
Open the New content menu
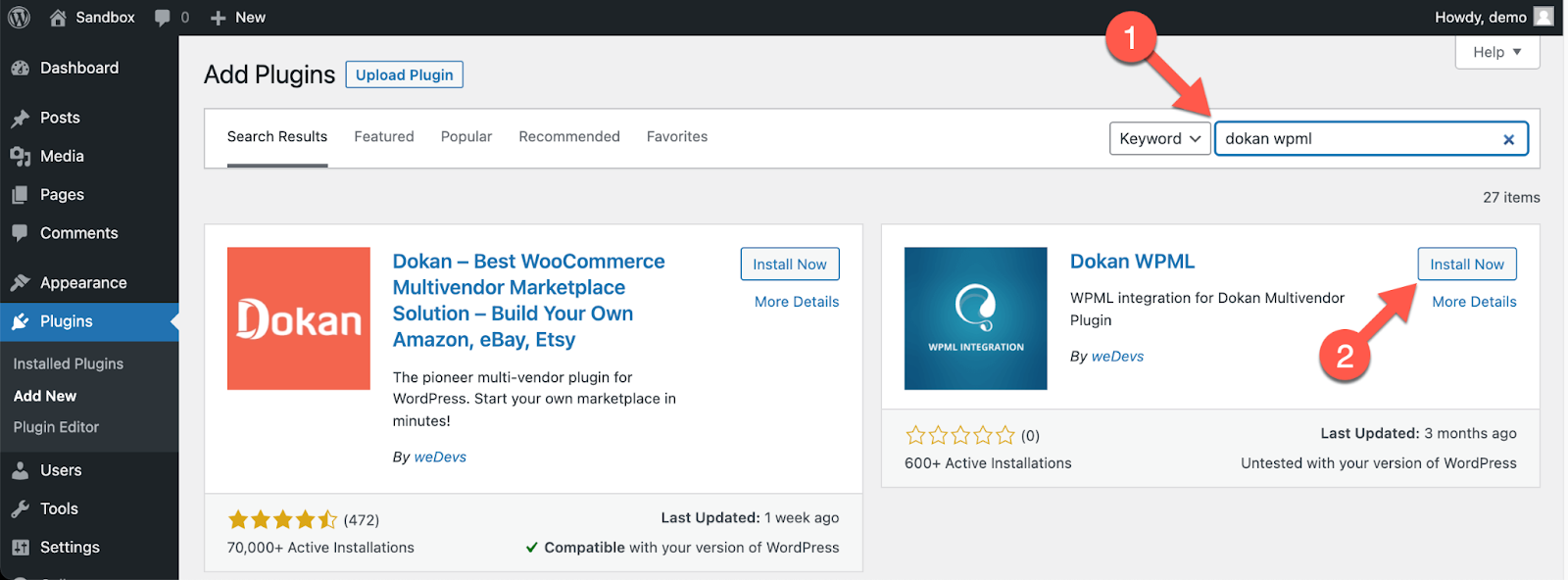point(238,18)
